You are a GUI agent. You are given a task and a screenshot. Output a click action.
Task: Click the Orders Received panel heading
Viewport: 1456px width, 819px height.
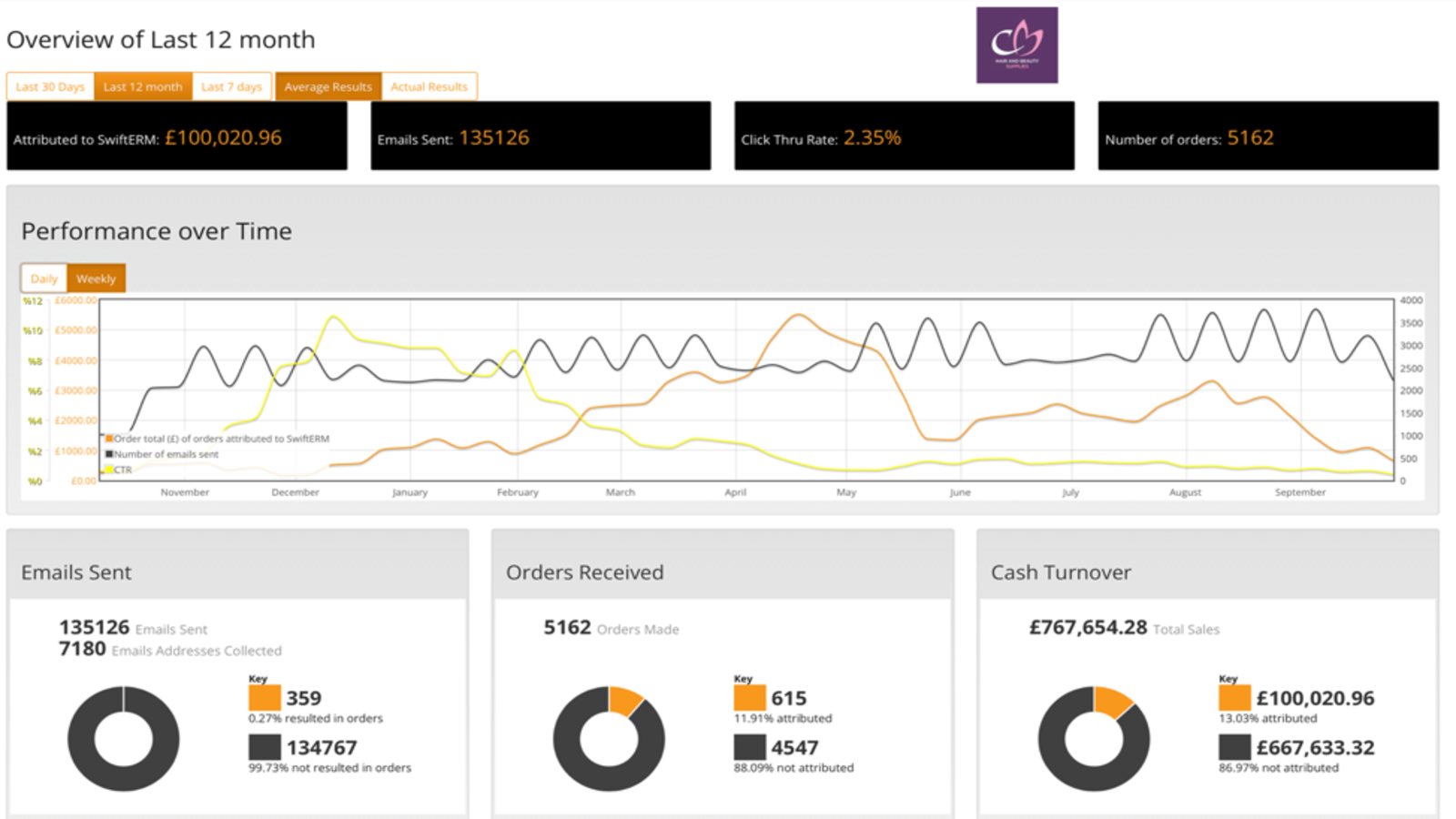[585, 572]
